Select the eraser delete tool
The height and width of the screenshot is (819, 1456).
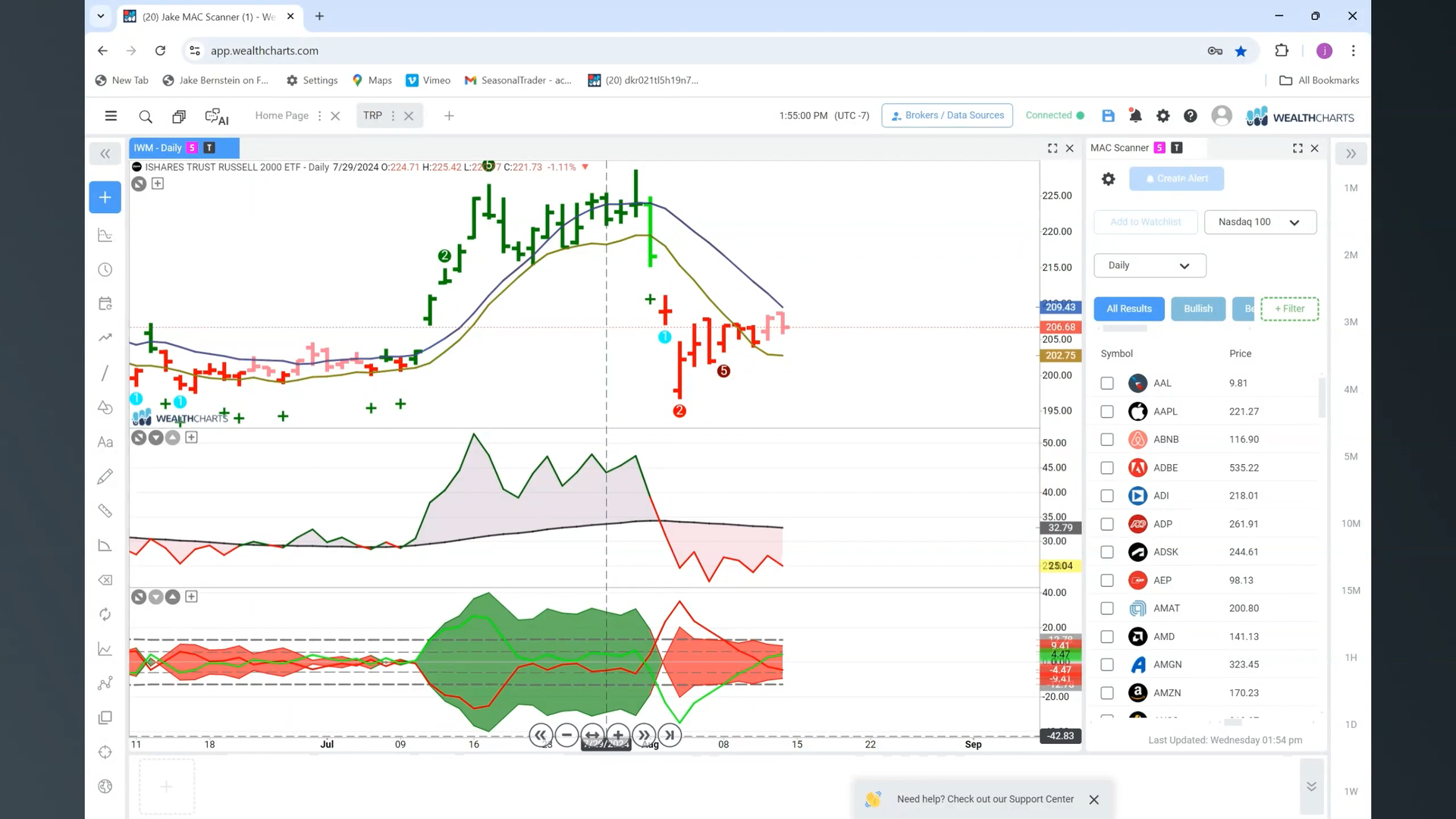click(105, 580)
